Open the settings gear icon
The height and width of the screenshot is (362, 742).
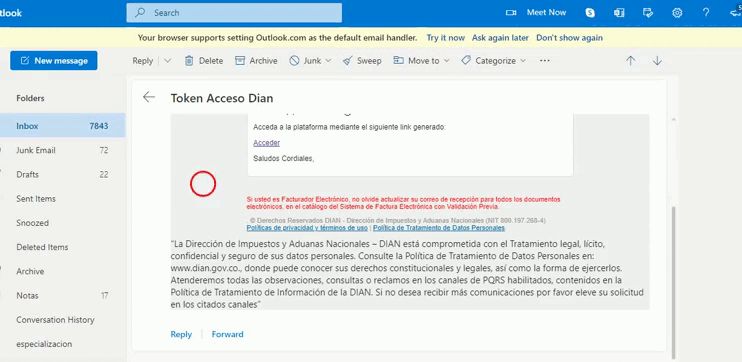(x=677, y=13)
